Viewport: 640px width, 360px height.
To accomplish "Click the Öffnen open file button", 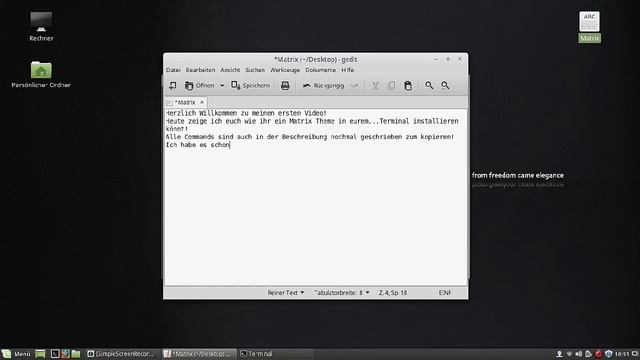I will click(200, 85).
